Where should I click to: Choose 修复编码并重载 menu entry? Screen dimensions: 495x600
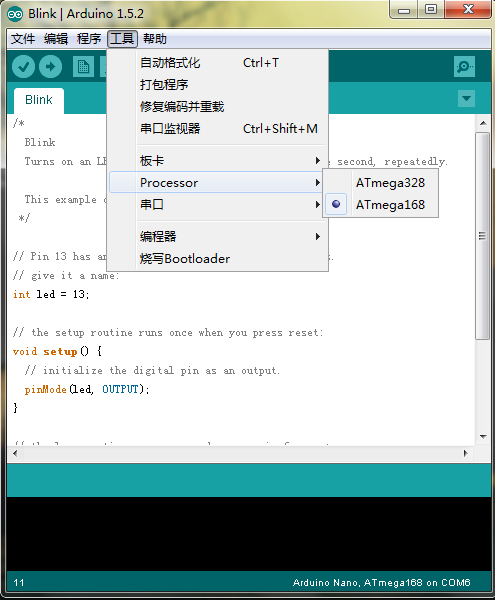click(218, 106)
